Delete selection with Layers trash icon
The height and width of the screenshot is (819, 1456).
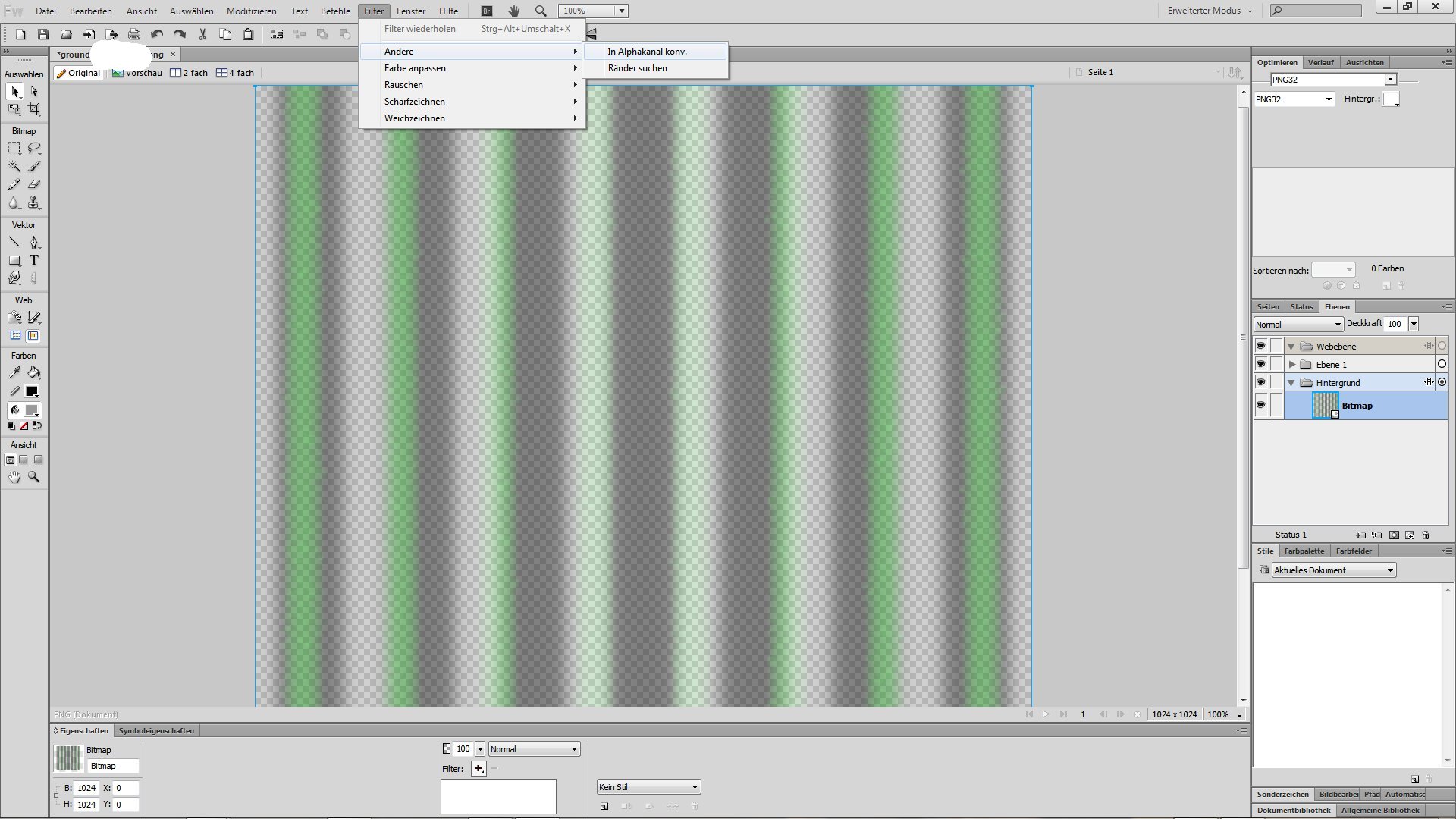point(1426,535)
